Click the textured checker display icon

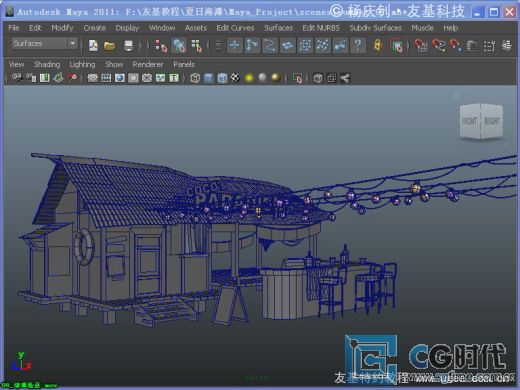click(235, 78)
